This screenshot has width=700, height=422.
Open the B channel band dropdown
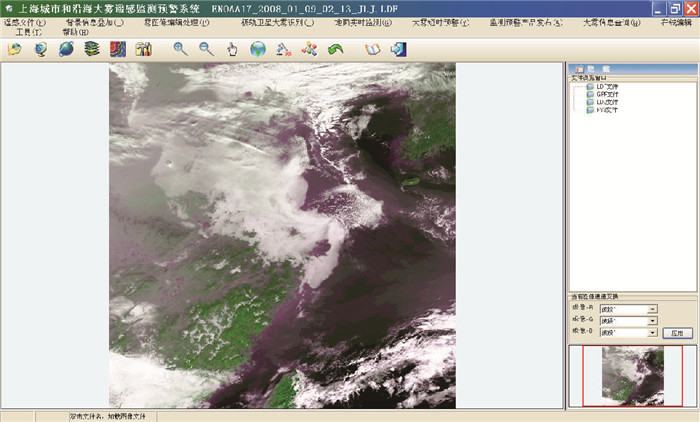click(x=652, y=332)
